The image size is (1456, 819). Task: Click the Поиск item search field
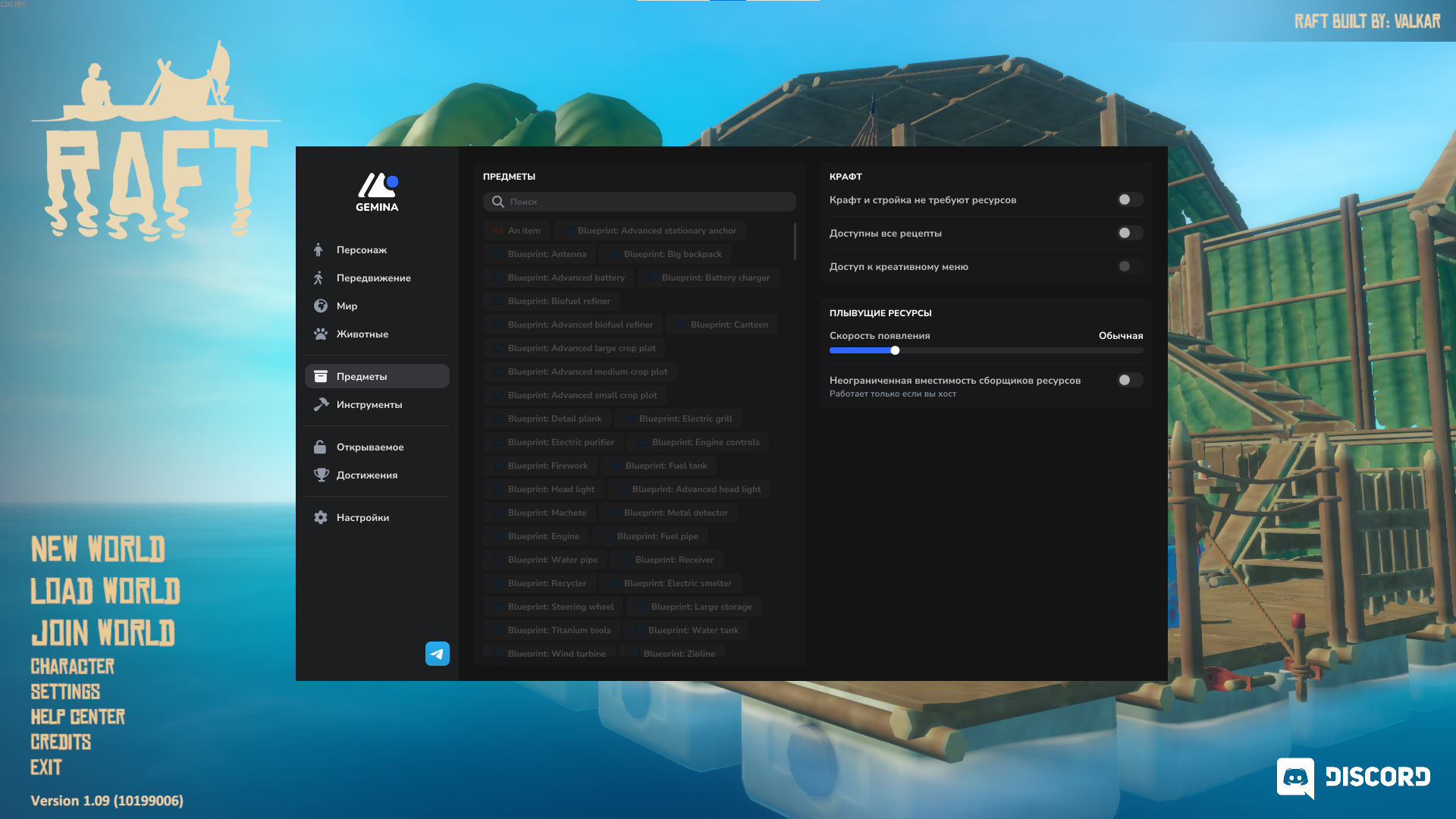[x=639, y=202]
